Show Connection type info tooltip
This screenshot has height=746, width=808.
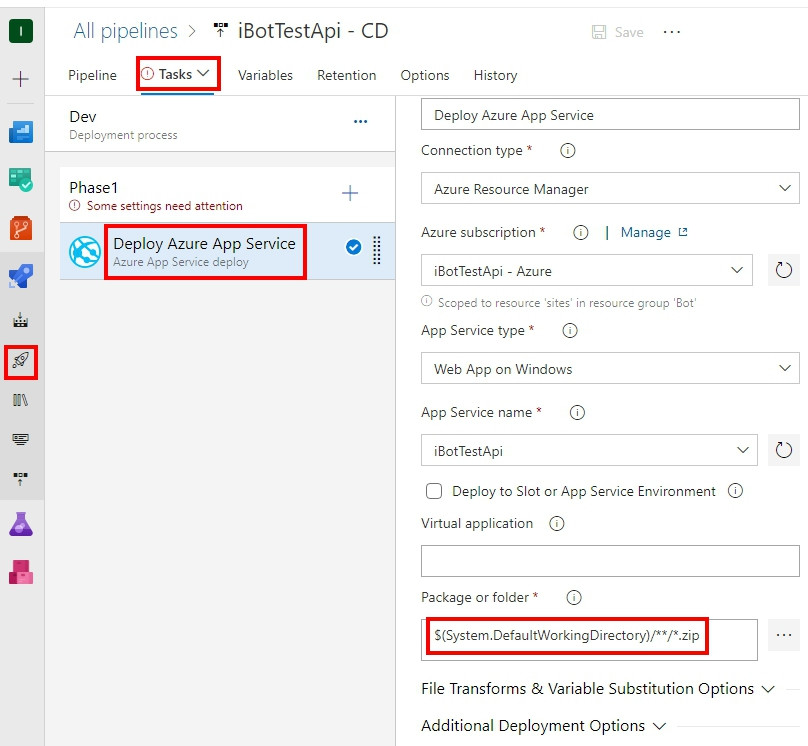(567, 150)
